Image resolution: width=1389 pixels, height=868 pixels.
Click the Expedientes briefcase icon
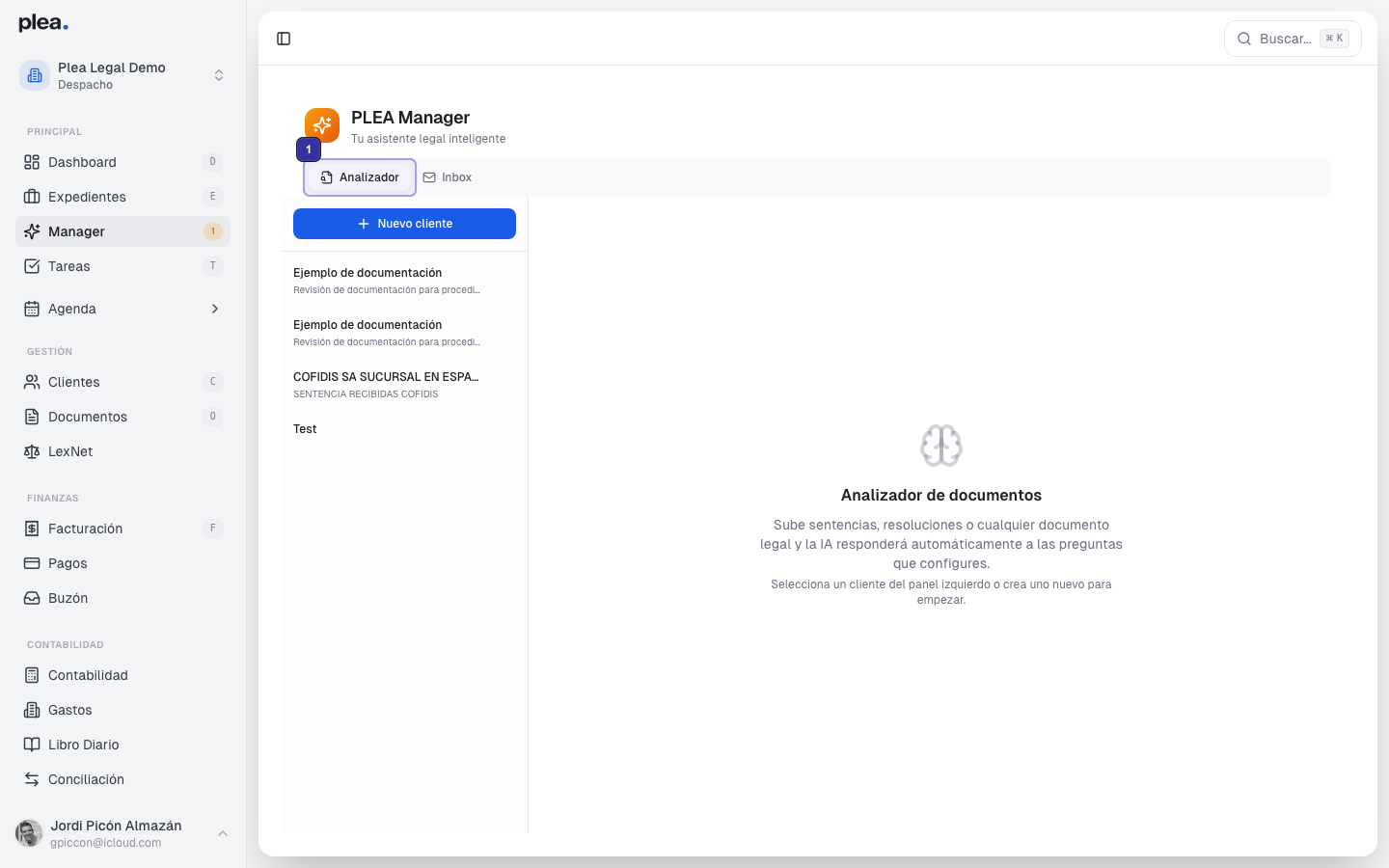(32, 197)
